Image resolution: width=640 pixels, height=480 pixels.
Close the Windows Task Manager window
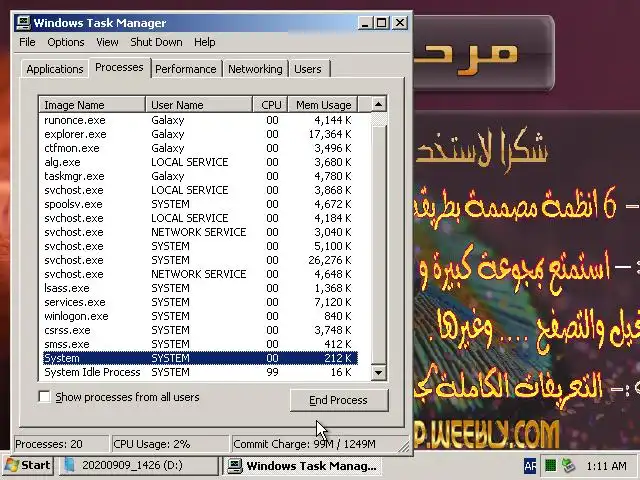click(400, 23)
